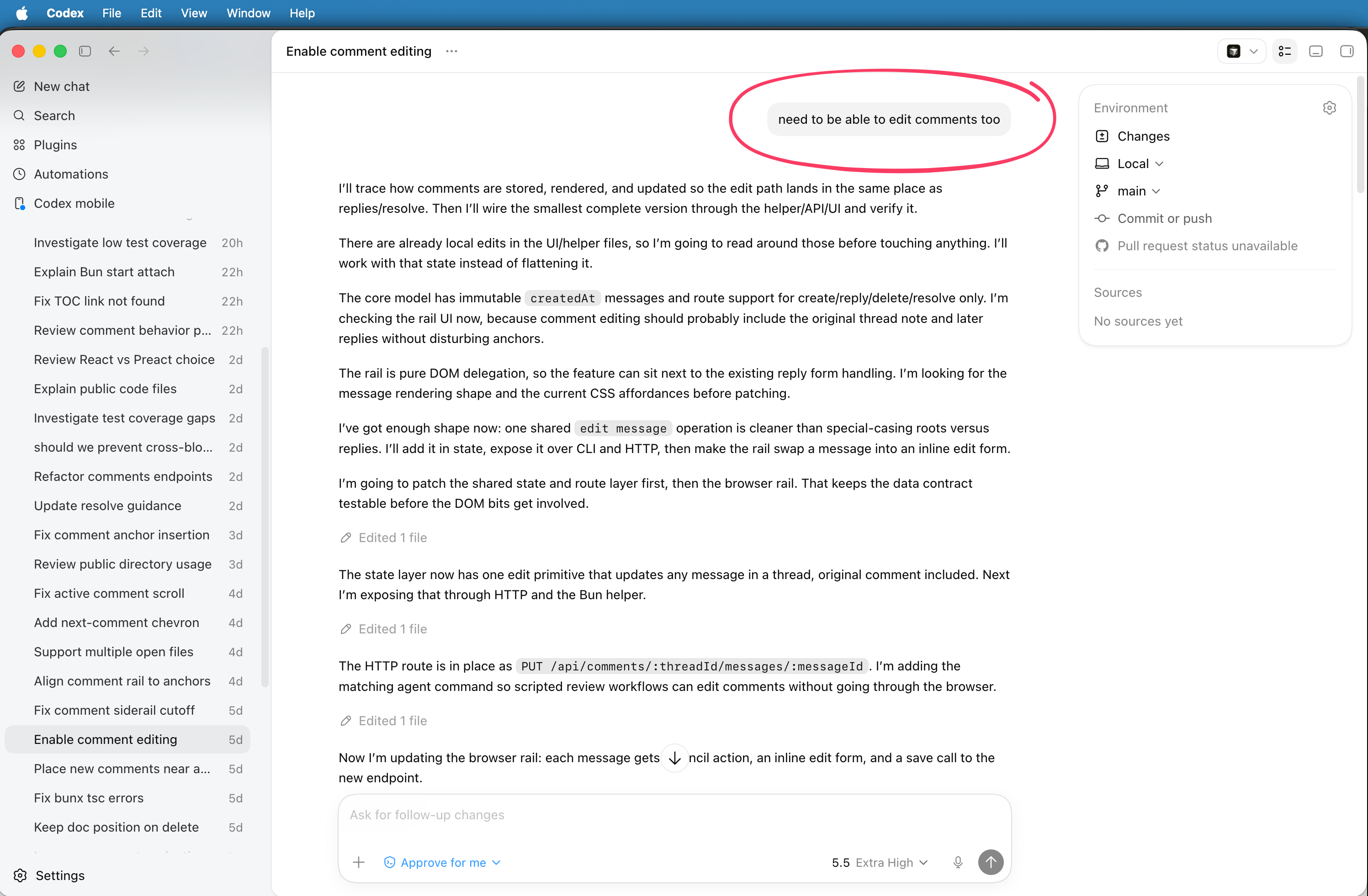Select the Enable comment editing chat
This screenshot has width=1368, height=896.
(x=127, y=740)
